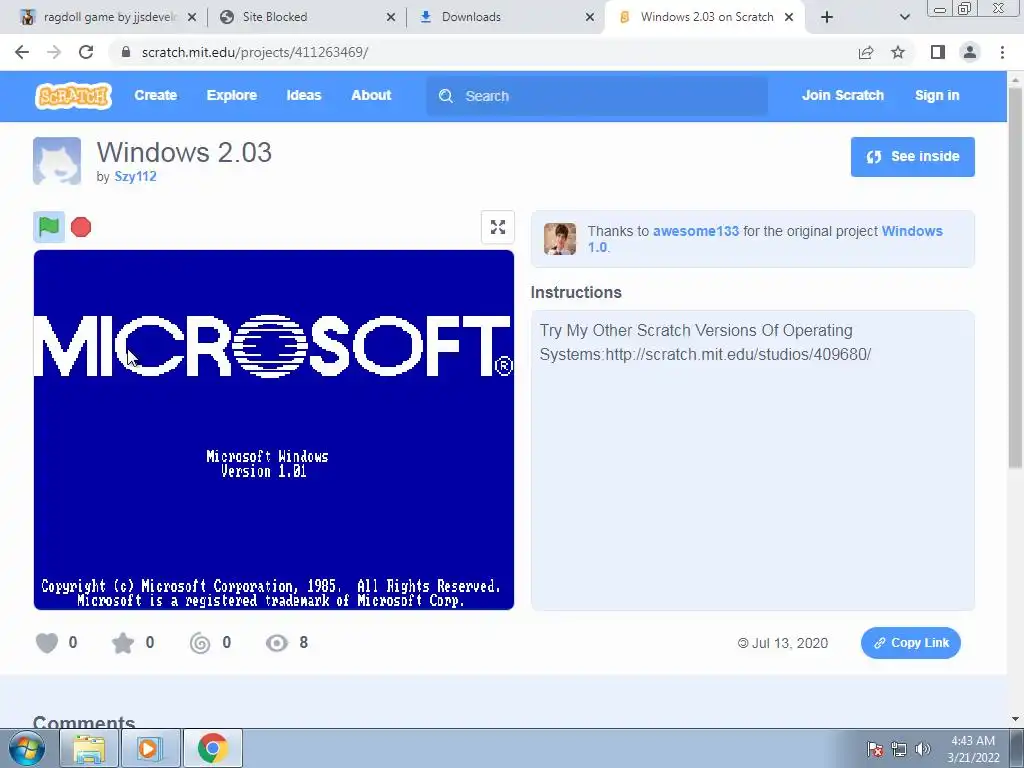The width and height of the screenshot is (1024, 768).
Task: Click the green flag to start project
Action: [x=49, y=227]
